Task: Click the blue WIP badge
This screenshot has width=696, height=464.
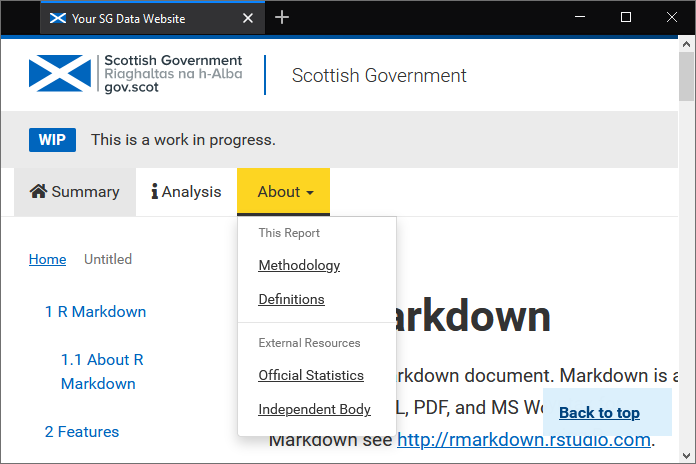Action: (x=52, y=140)
